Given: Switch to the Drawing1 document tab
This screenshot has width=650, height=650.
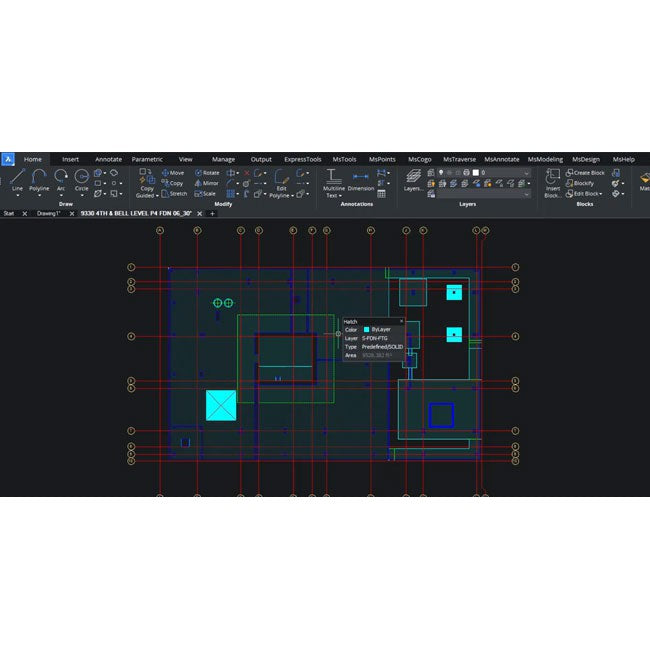Looking at the screenshot, I should (x=50, y=213).
